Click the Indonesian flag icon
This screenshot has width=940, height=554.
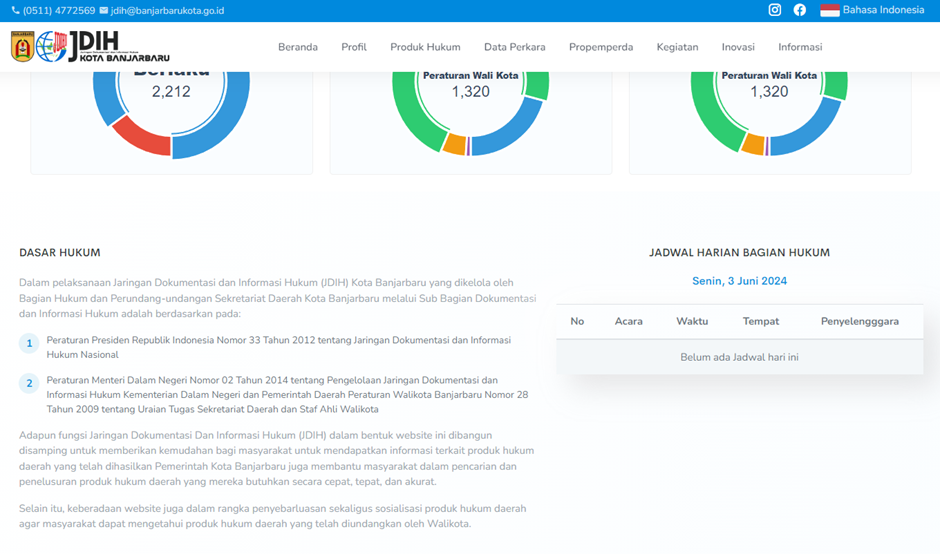(x=829, y=10)
